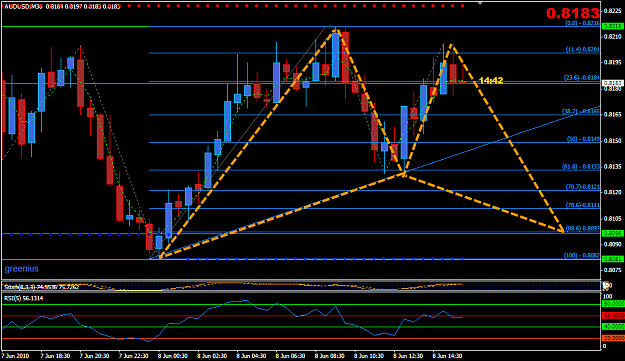Click the AUDUSD,M30 chart title text
Screen dimensions: 625x361
tap(23, 7)
